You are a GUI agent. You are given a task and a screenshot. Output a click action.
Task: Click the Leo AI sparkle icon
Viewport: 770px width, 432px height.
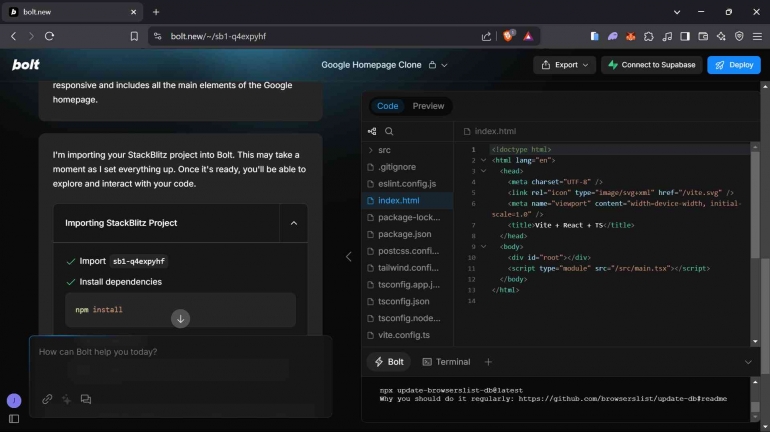tap(721, 36)
